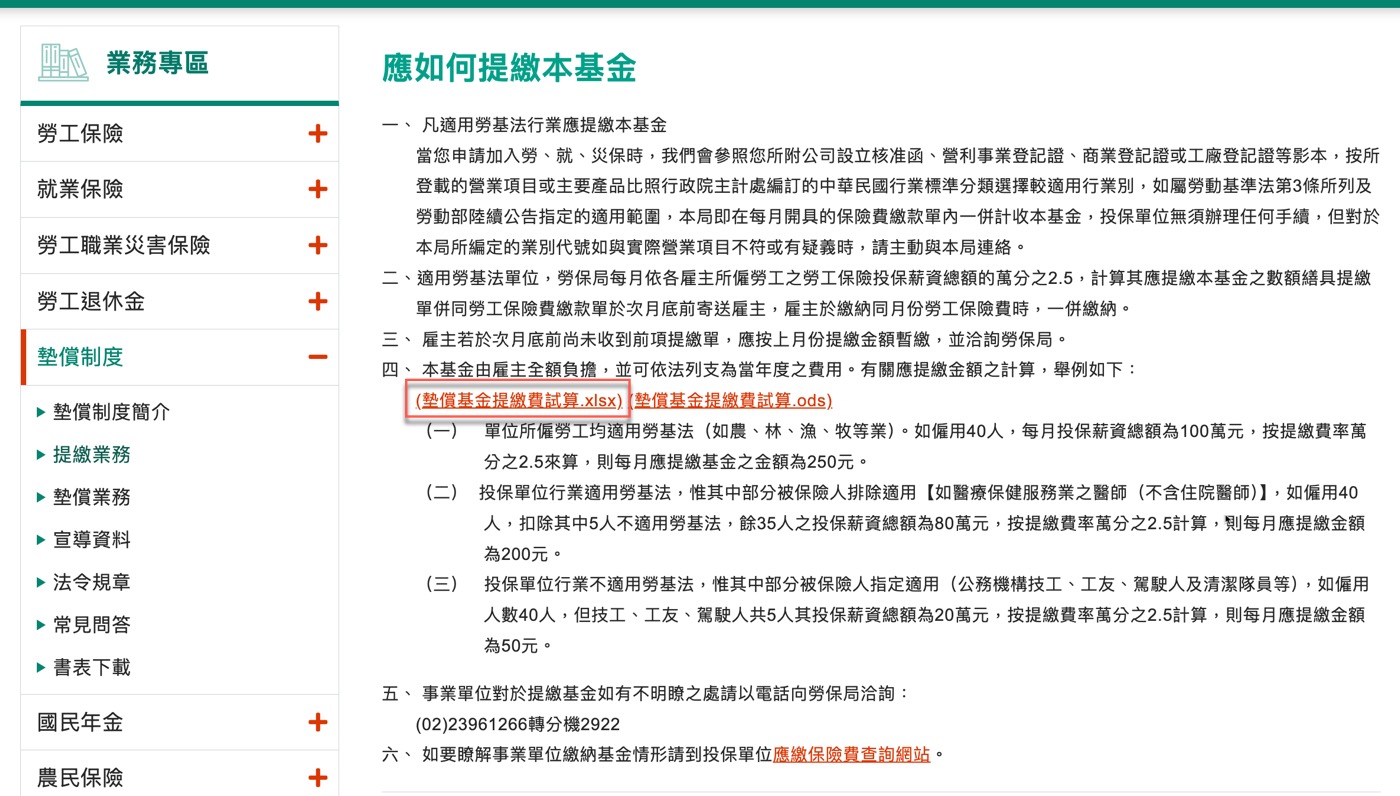Click phone number (02)23961266轉分機2922

pyautogui.click(x=518, y=724)
